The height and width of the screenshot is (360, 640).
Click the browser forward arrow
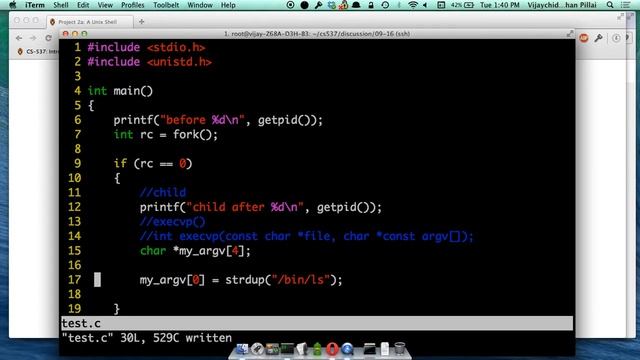pyautogui.click(x=33, y=38)
